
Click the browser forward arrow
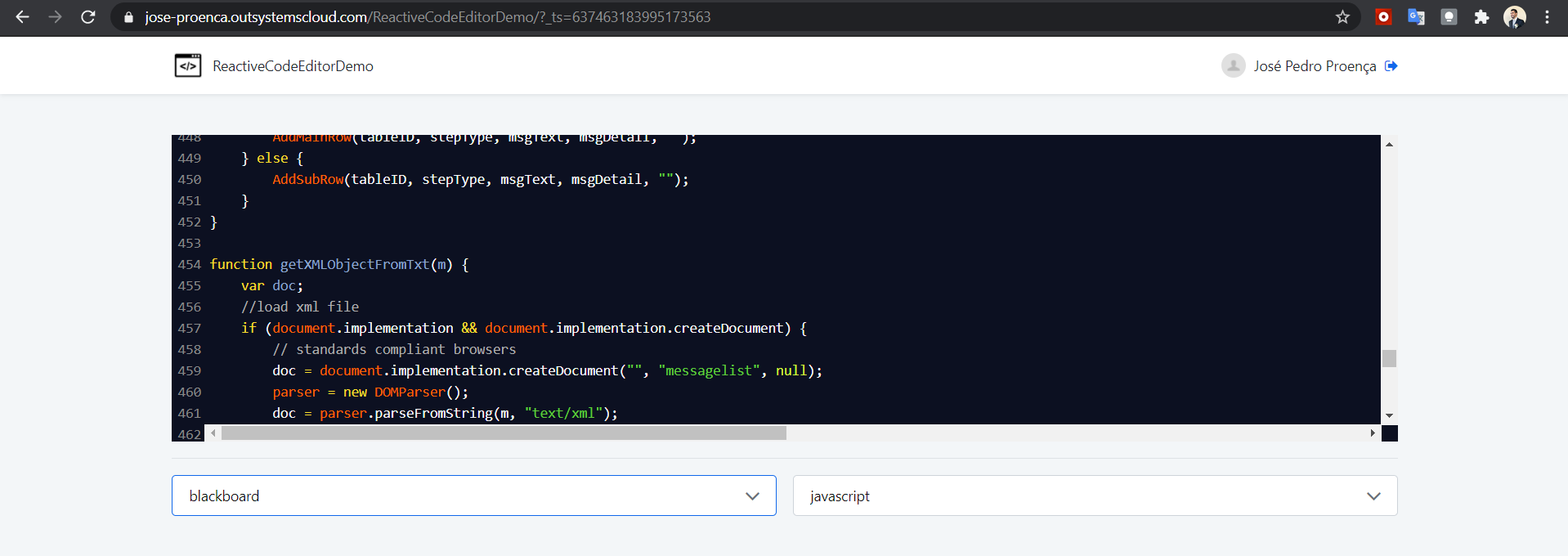55,16
